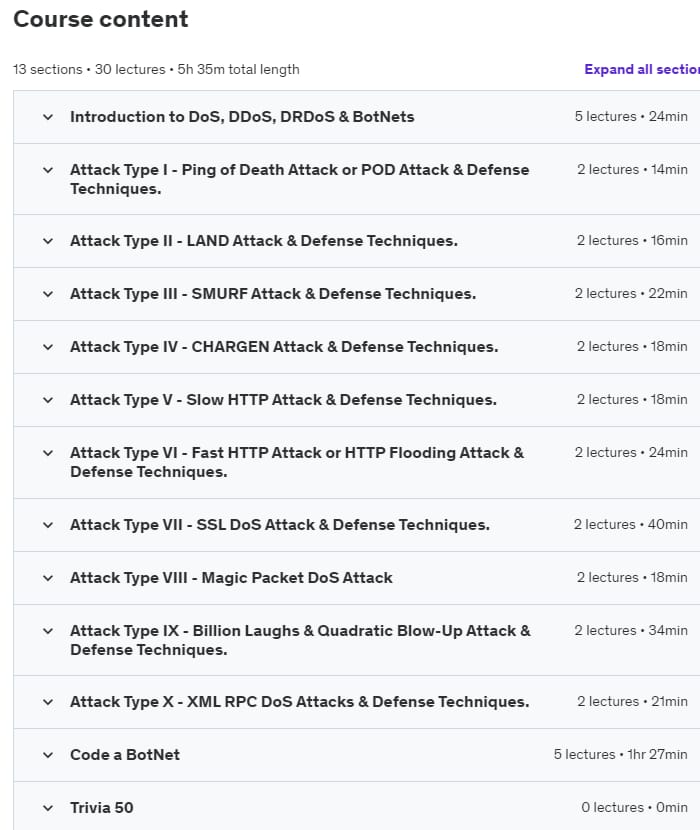Open Attack Type IX Billion Laughs title
This screenshot has width=700, height=830.
click(x=300, y=640)
